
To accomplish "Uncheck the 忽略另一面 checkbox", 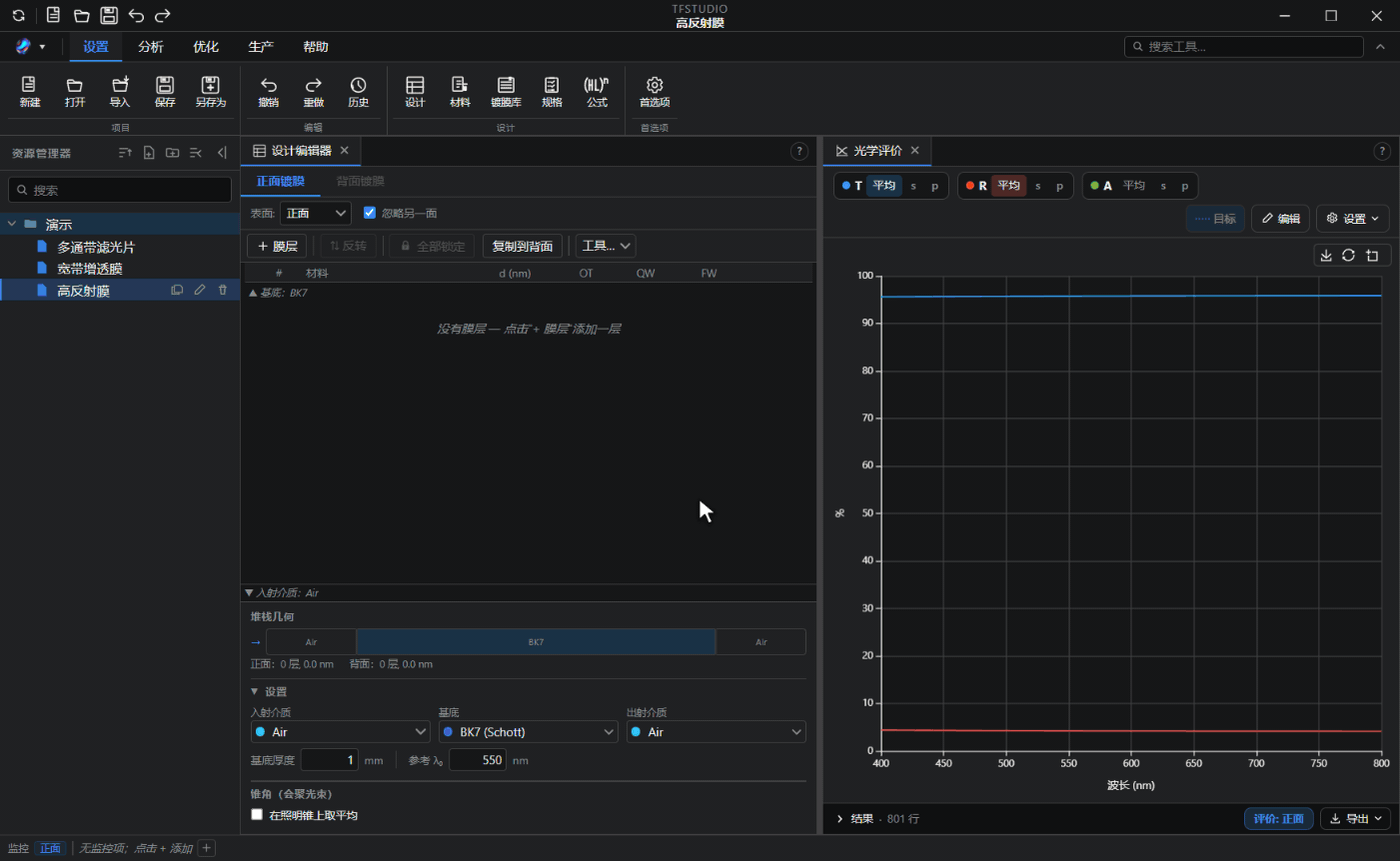I will pos(370,213).
